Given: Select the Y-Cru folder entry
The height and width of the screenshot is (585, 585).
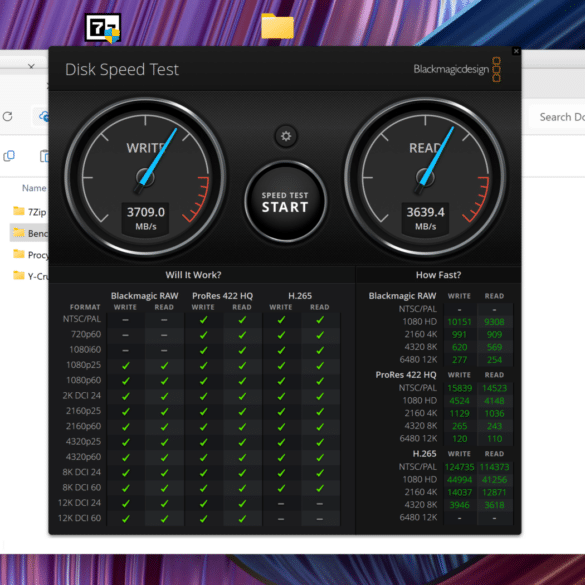Looking at the screenshot, I should coord(29,276).
